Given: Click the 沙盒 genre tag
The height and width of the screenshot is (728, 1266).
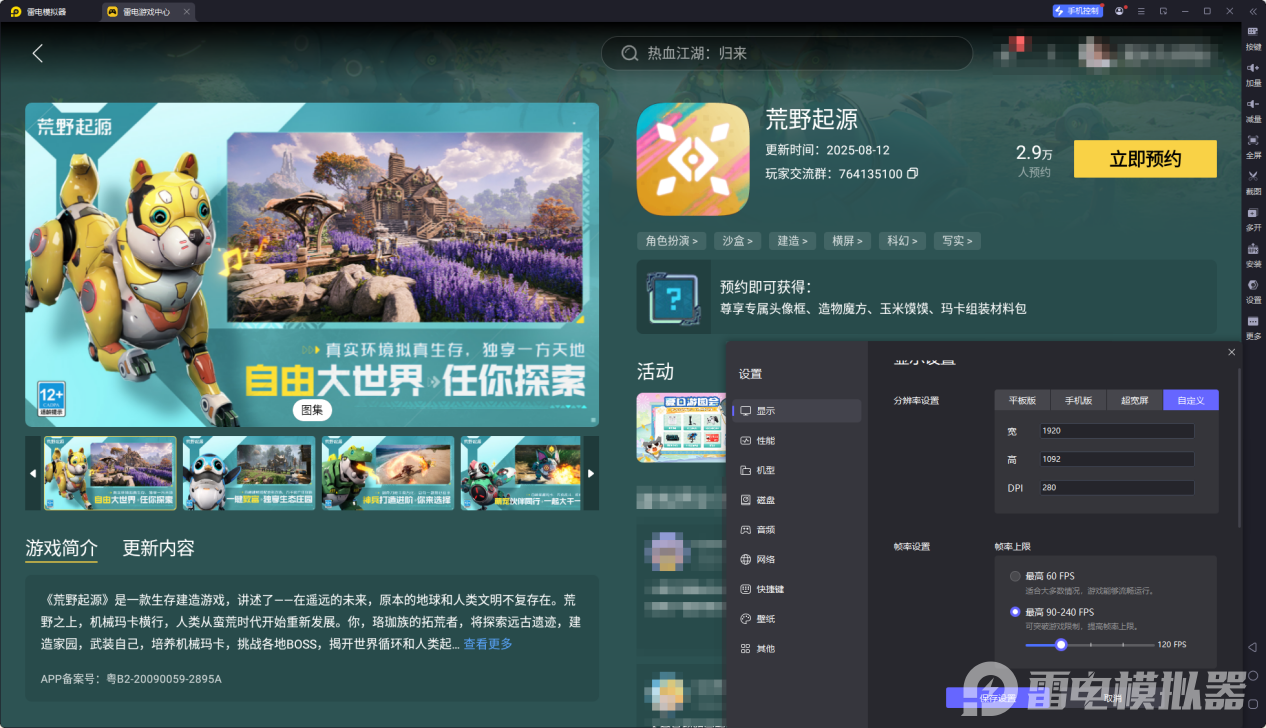Looking at the screenshot, I should click(738, 241).
